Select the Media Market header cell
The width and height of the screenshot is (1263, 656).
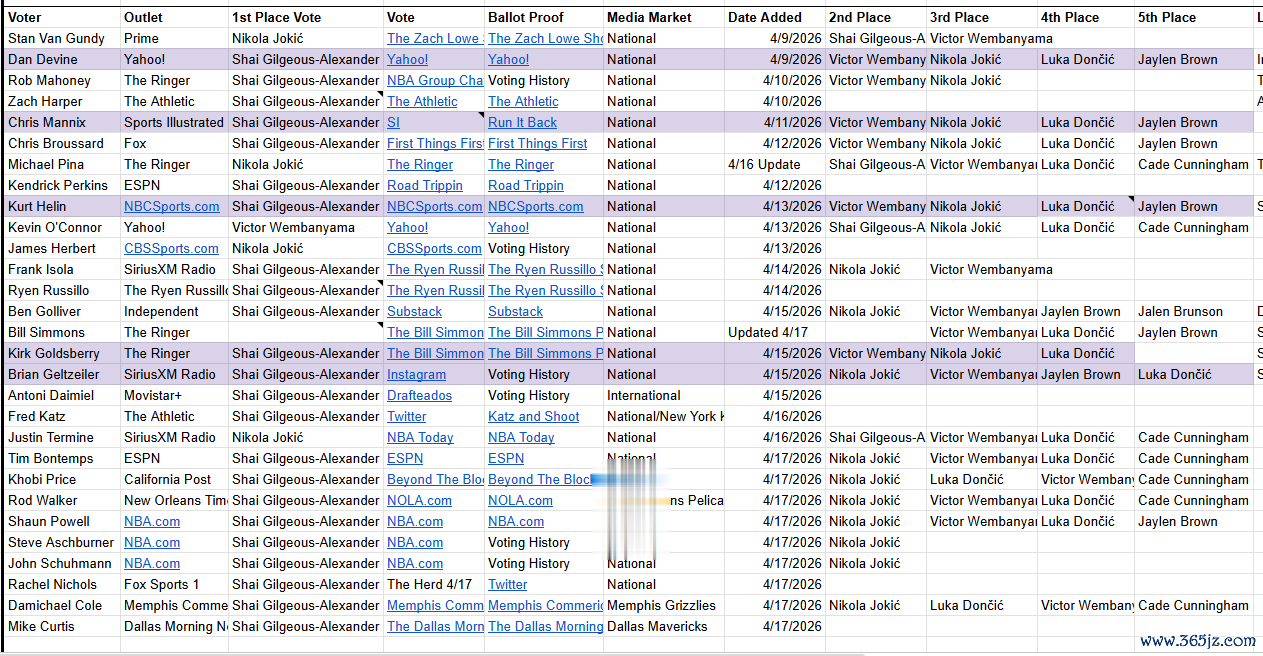tap(663, 17)
